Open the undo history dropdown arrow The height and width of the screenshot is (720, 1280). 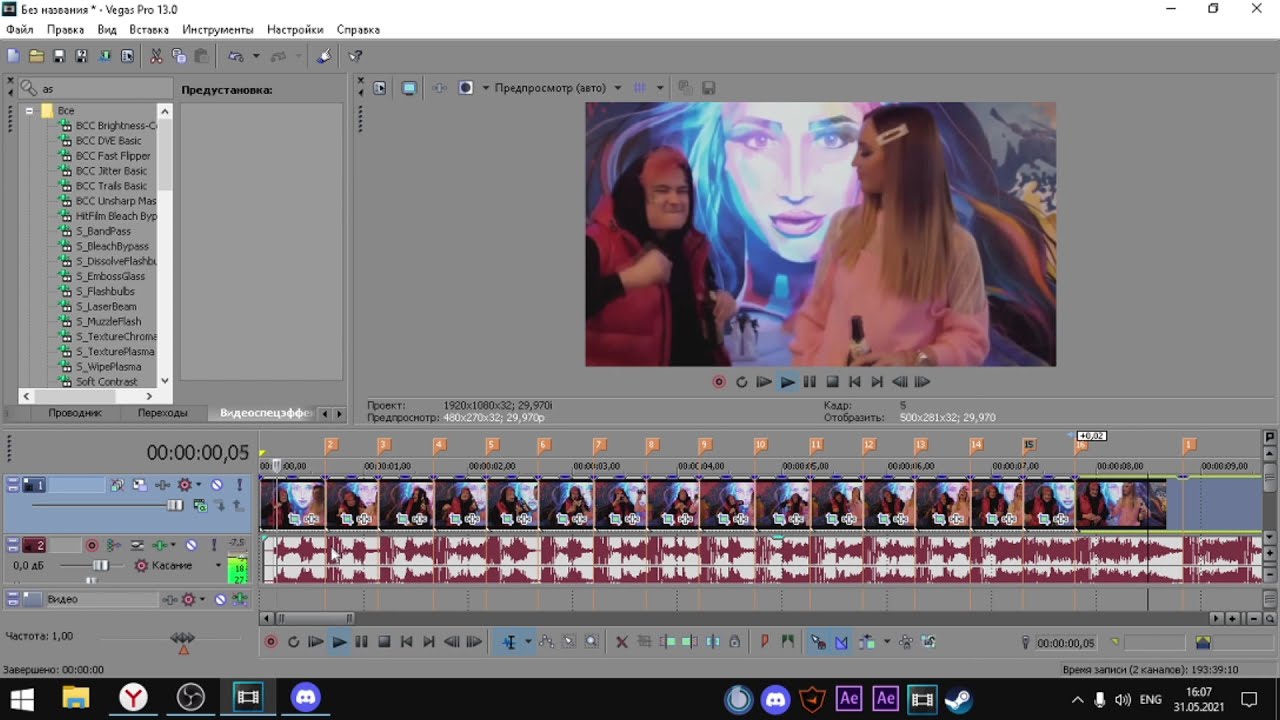tap(256, 56)
